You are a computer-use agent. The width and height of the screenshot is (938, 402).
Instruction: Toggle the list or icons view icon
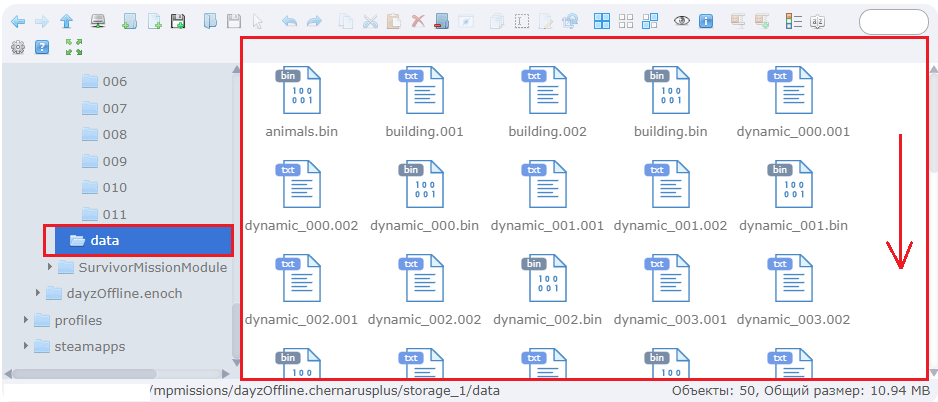click(794, 22)
